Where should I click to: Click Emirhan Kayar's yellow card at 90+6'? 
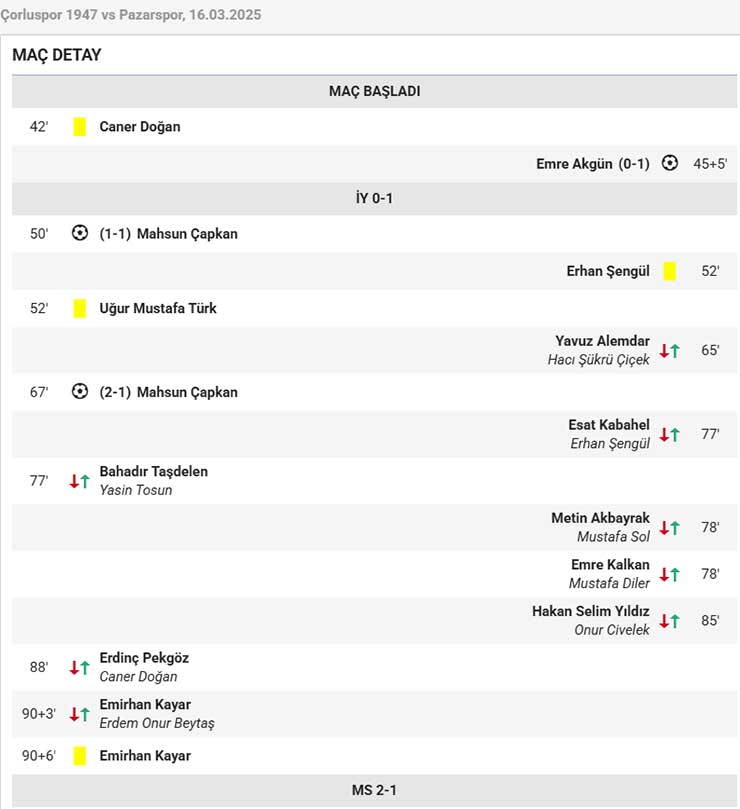(x=80, y=756)
